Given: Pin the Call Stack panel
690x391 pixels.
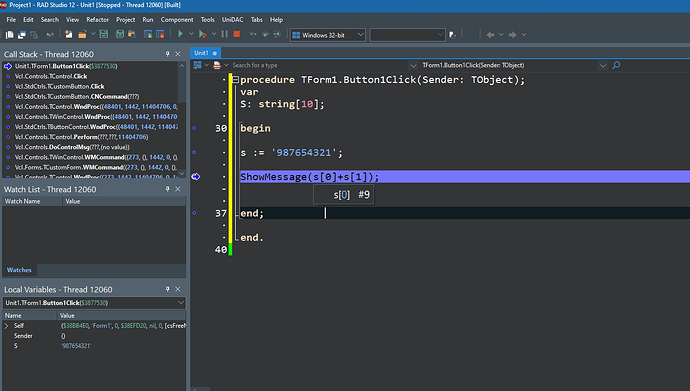Looking at the screenshot, I should pyautogui.click(x=167, y=54).
